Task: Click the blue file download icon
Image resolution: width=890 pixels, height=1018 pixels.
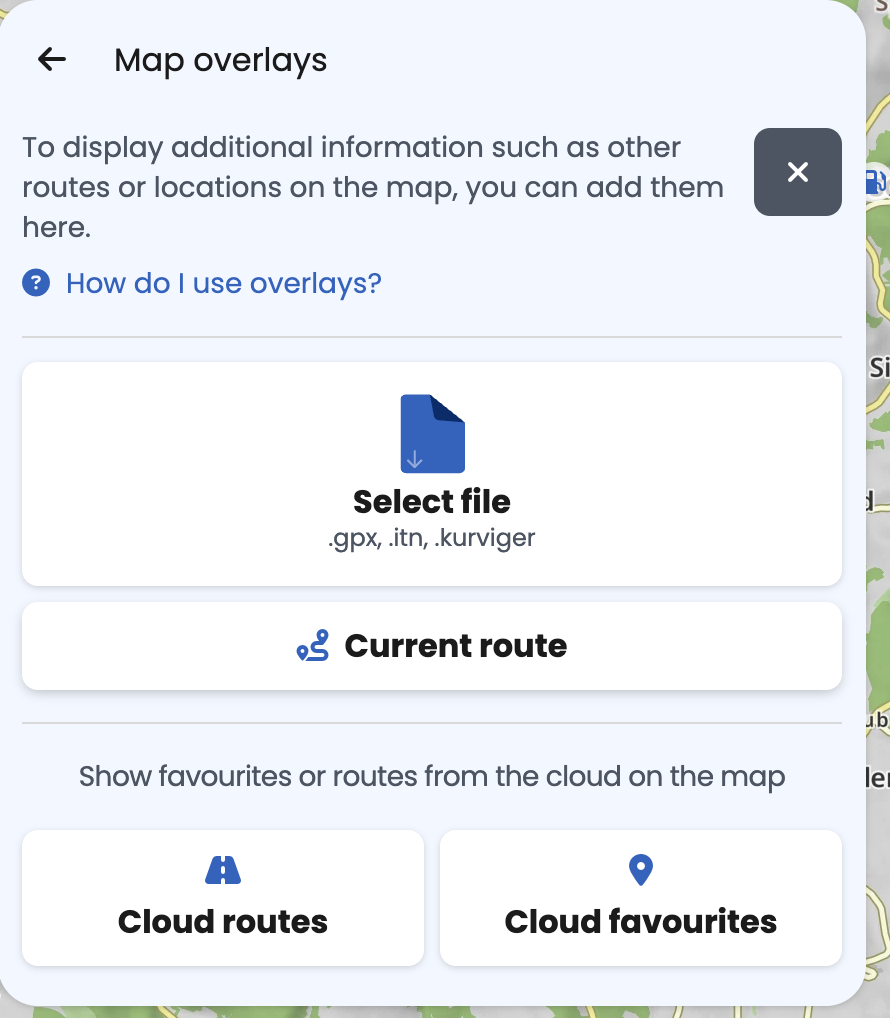Action: pos(432,434)
